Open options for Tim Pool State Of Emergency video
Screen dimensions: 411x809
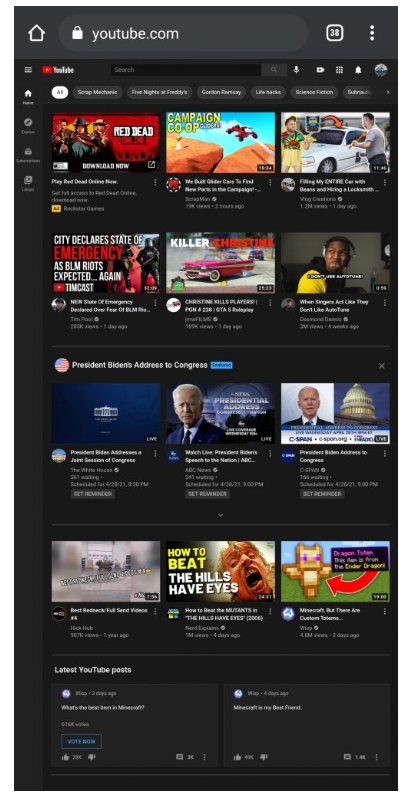[x=155, y=302]
